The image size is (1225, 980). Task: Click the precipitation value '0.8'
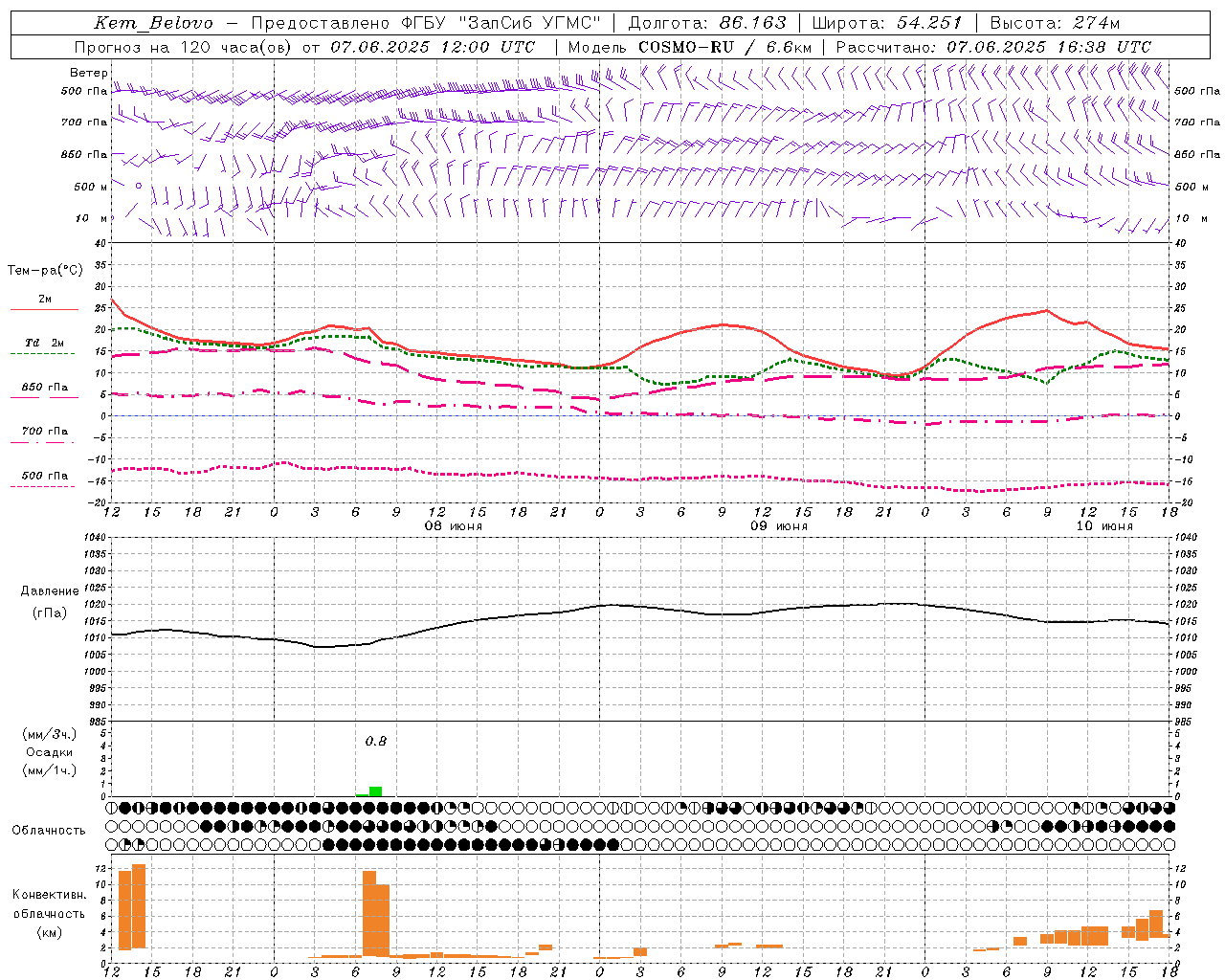[376, 741]
